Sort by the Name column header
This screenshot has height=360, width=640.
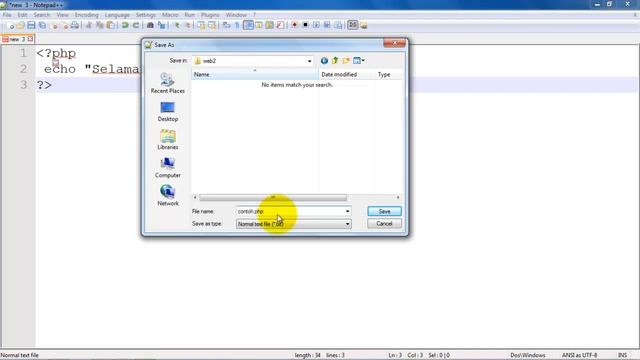point(254,74)
